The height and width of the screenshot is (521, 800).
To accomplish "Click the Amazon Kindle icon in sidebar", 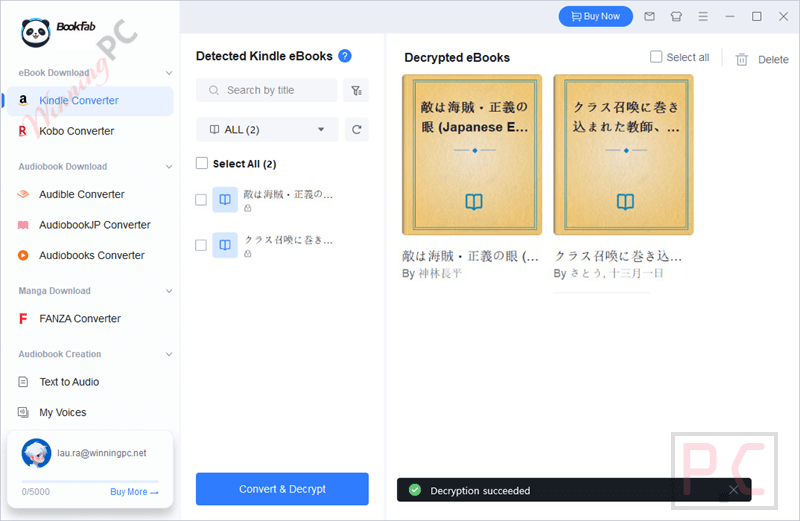I will click(x=23, y=101).
